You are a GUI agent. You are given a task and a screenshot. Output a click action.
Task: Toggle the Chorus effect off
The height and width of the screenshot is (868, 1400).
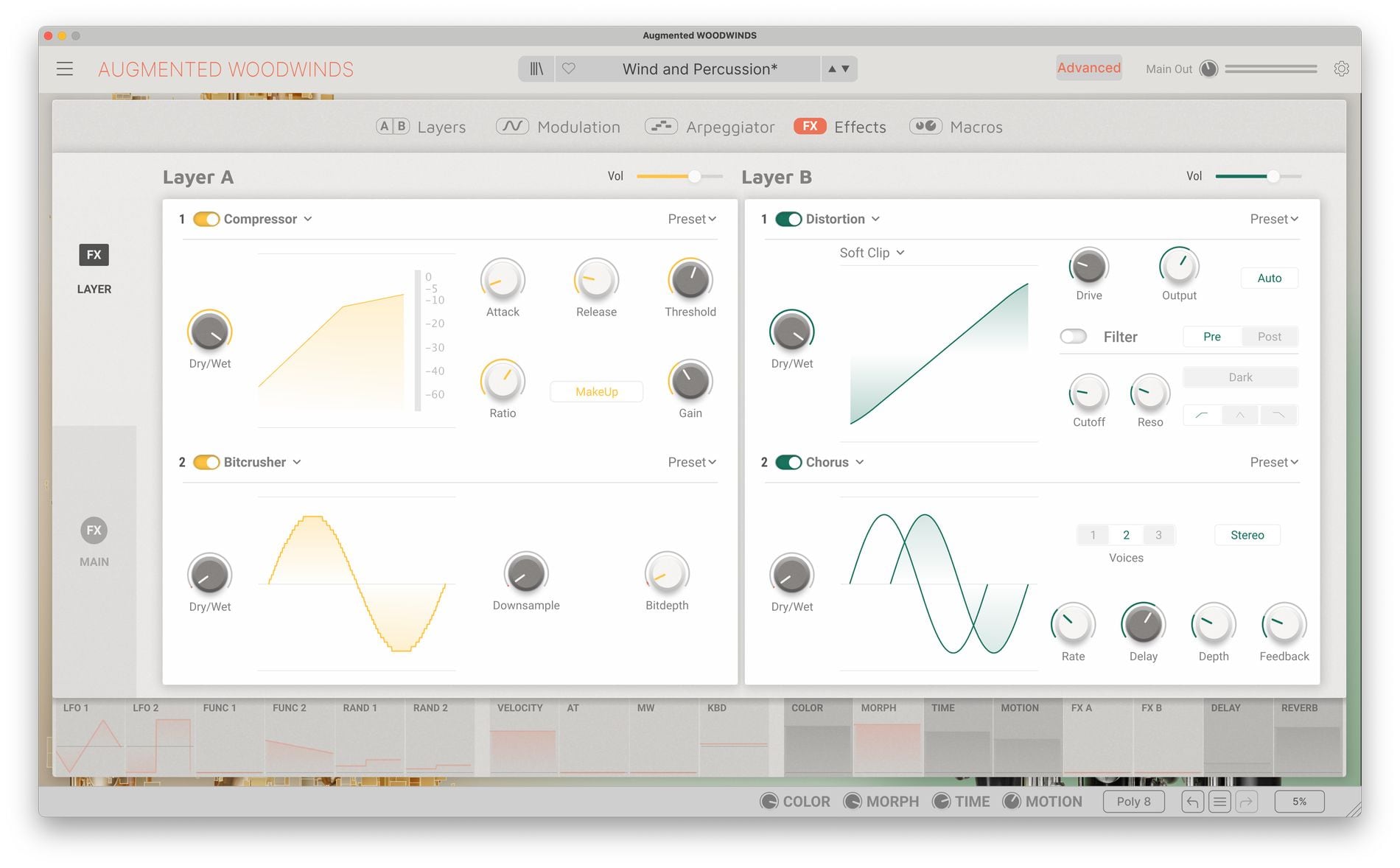[x=788, y=462]
